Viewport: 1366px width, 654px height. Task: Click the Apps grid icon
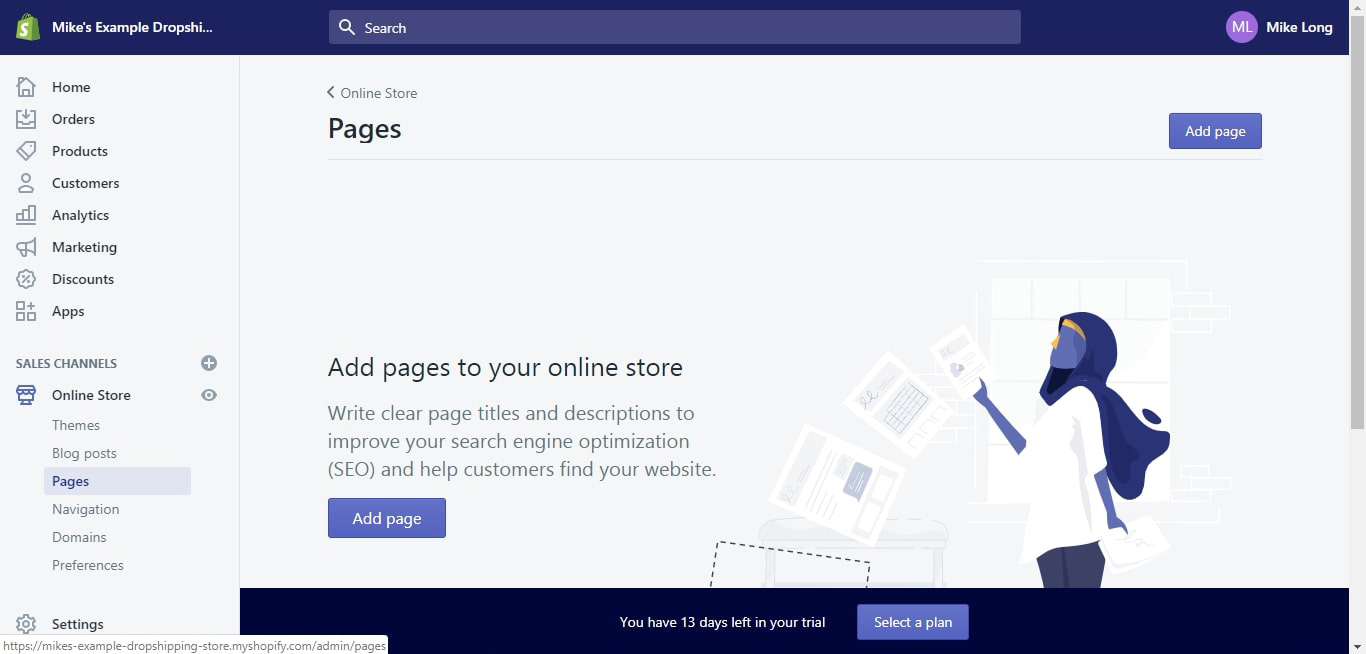tap(26, 311)
